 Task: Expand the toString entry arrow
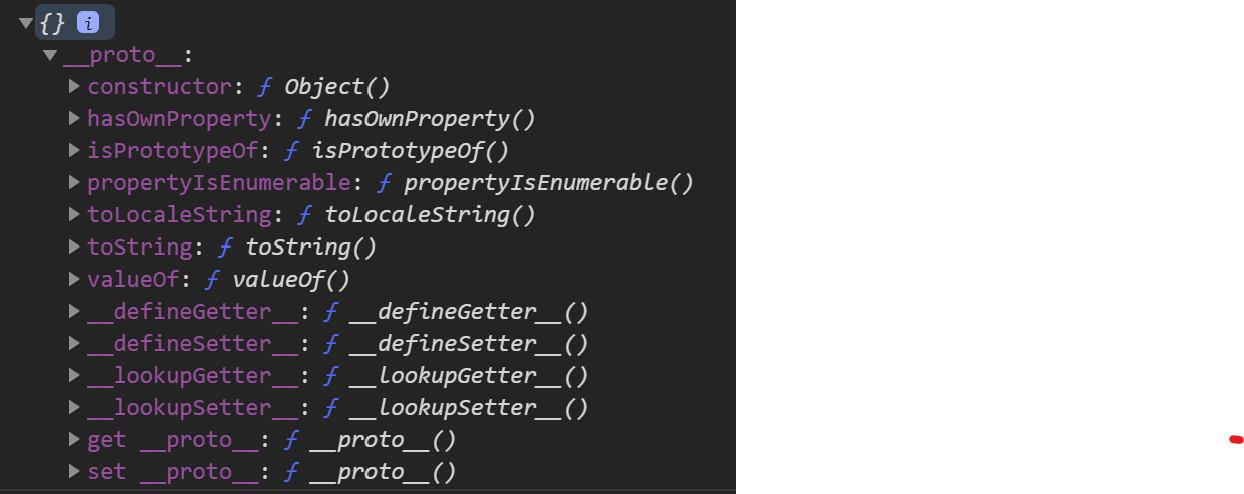(74, 246)
